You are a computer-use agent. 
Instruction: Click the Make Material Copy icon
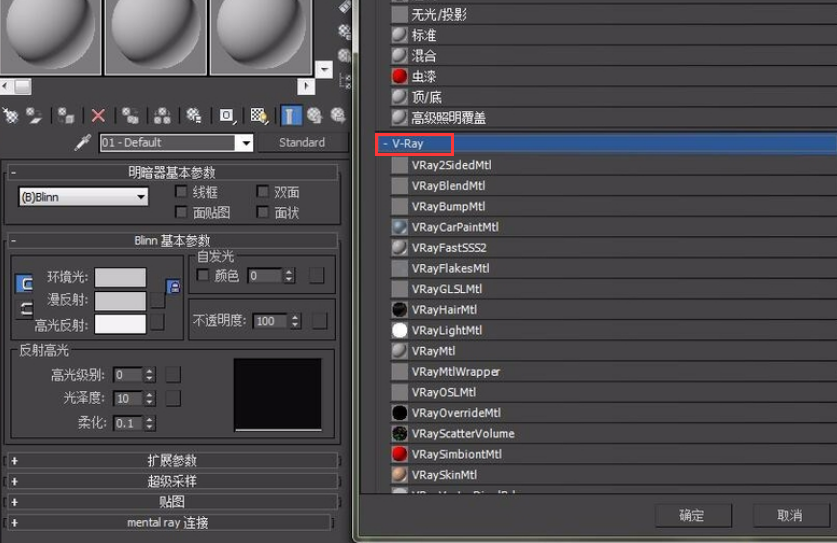(x=130, y=115)
